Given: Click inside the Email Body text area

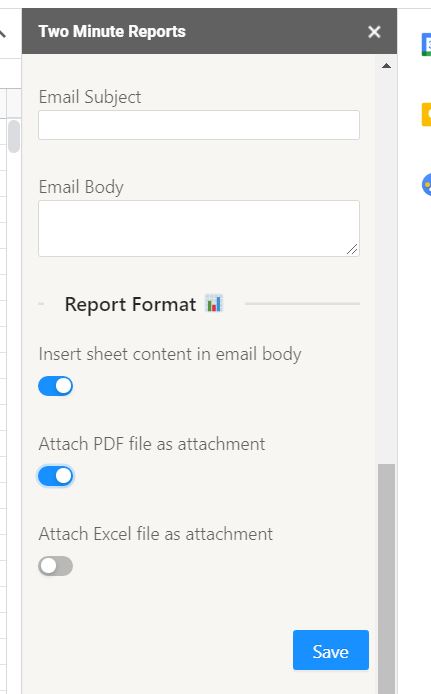Looking at the screenshot, I should 199,228.
